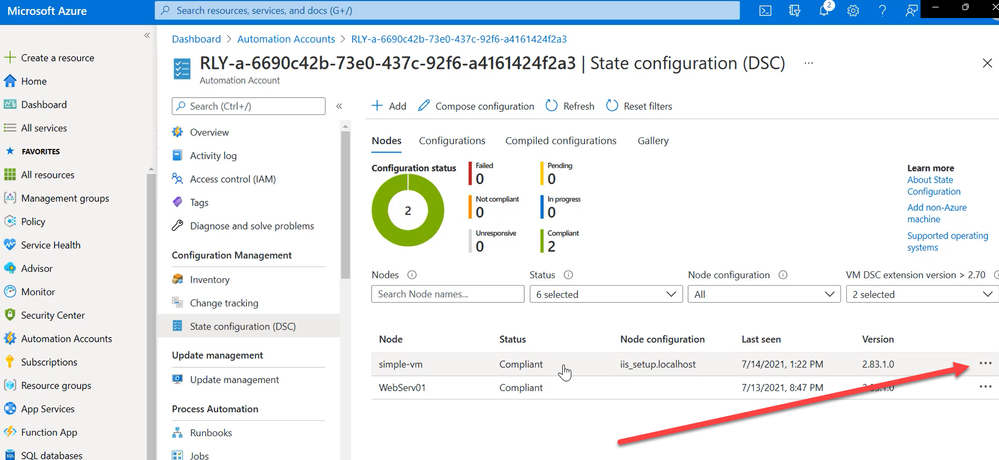The image size is (999, 460).
Task: Click Automation Accounts breadcrumb link
Action: coord(286,39)
